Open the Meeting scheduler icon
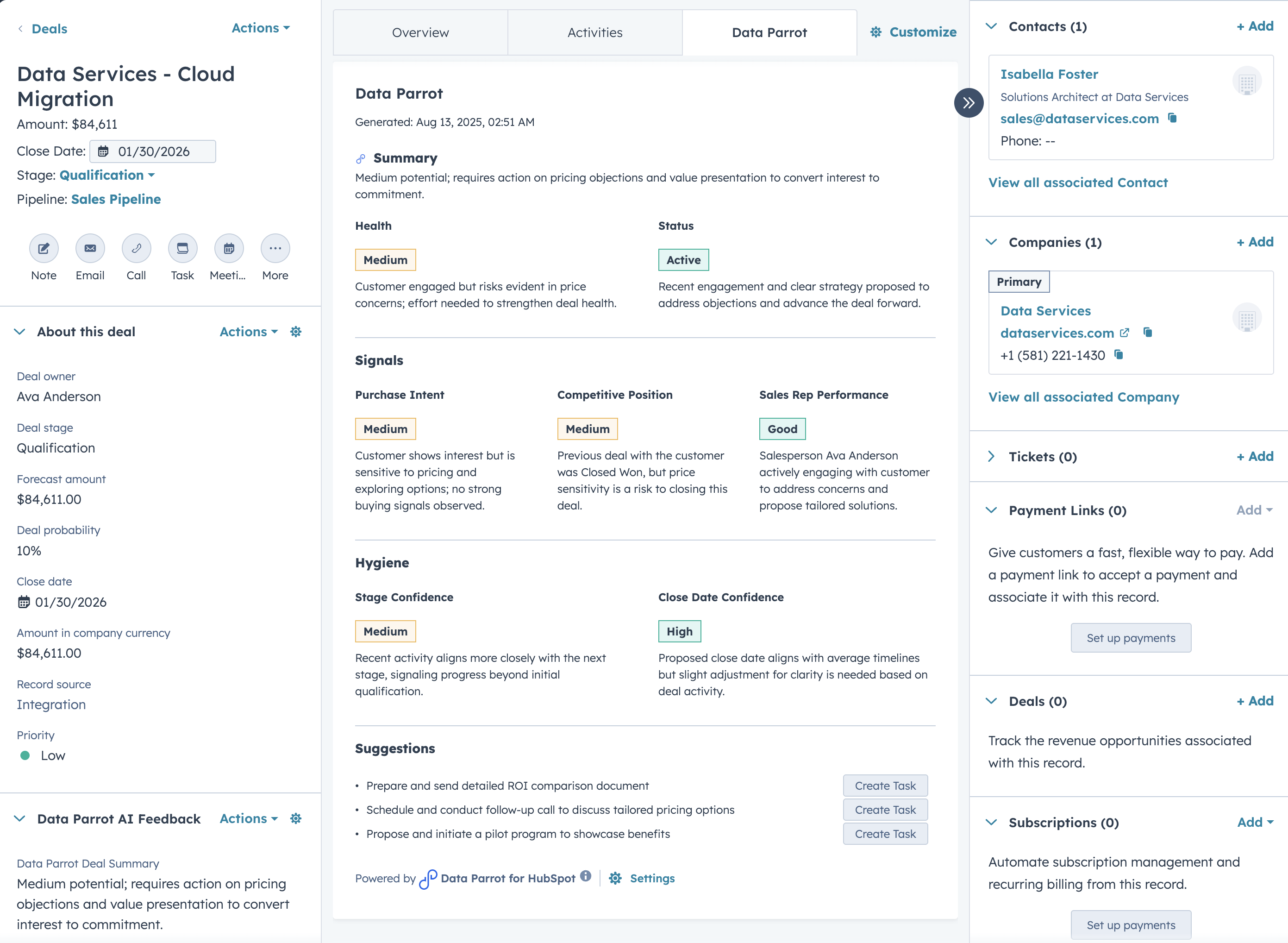The width and height of the screenshot is (1288, 943). click(x=228, y=248)
